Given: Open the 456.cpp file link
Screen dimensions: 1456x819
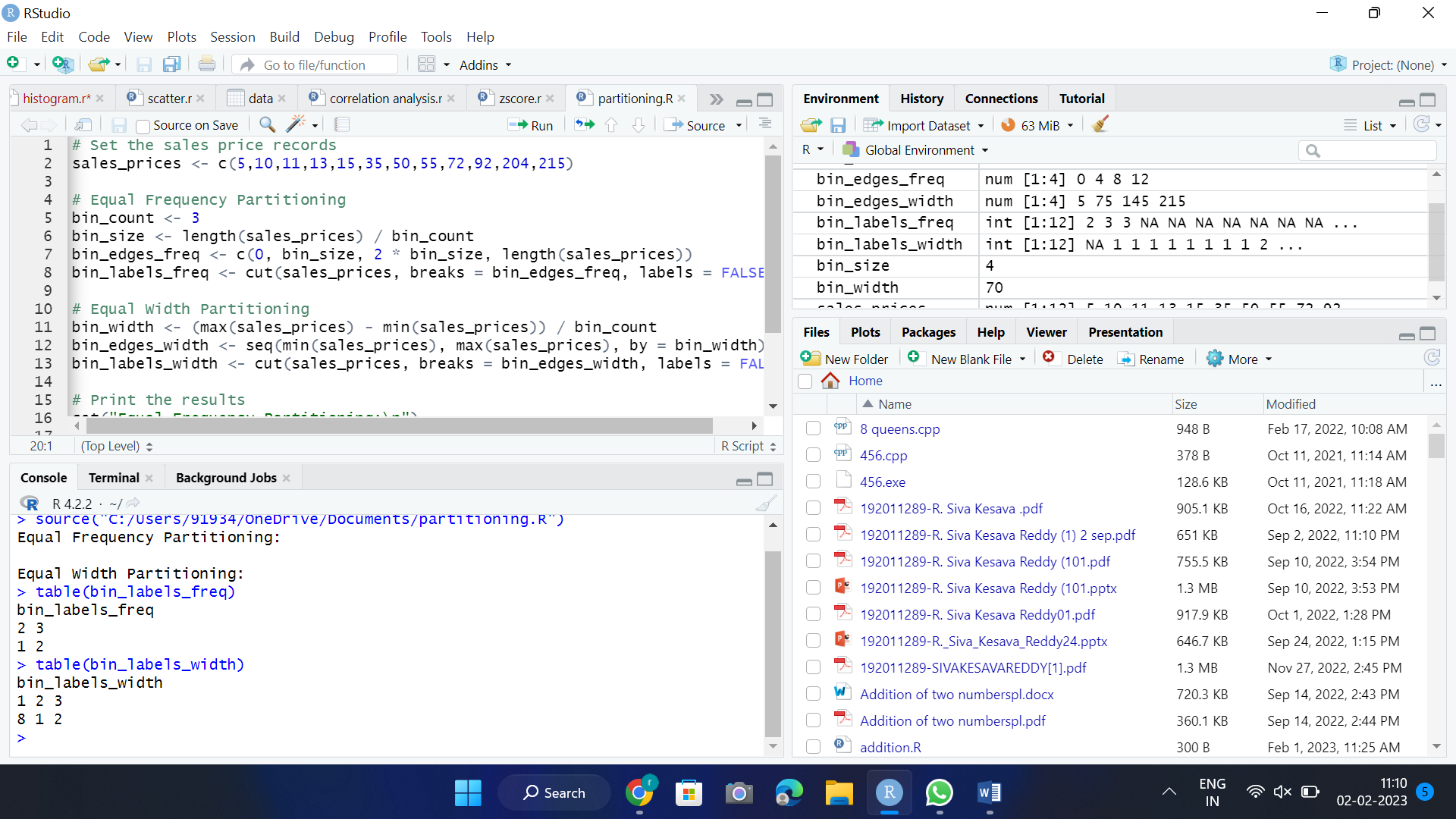Looking at the screenshot, I should point(883,455).
